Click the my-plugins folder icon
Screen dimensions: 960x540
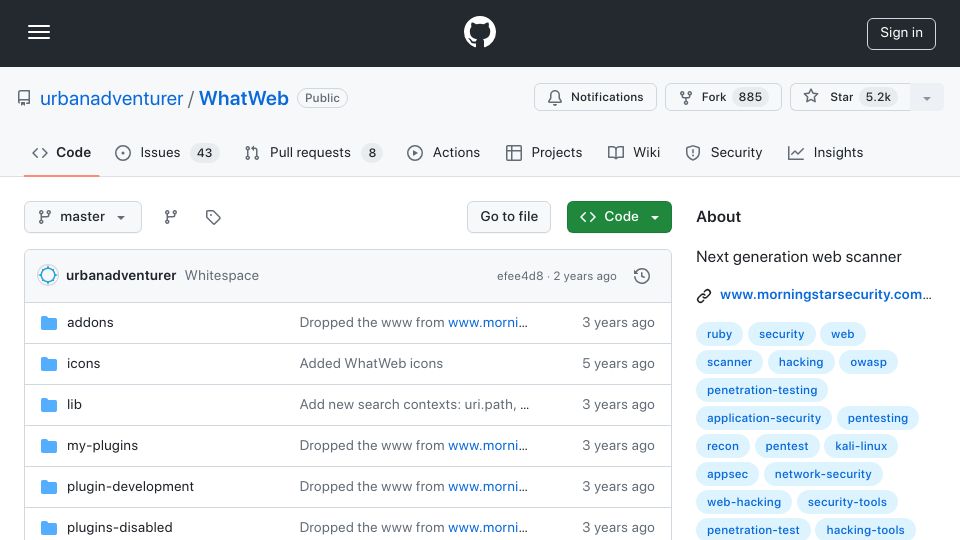click(x=48, y=446)
